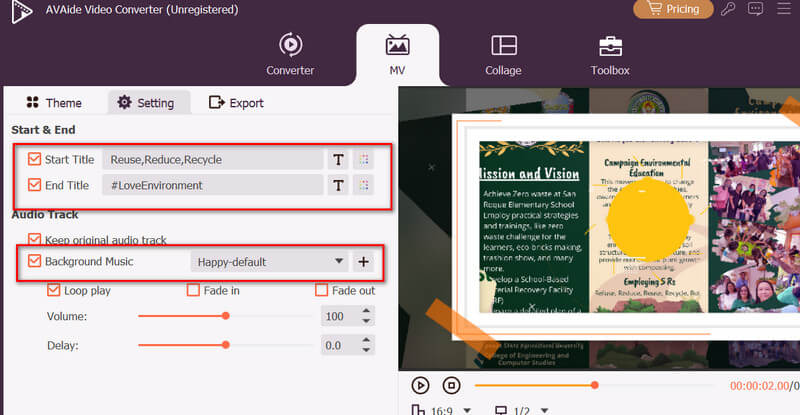Image resolution: width=800 pixels, height=415 pixels.
Task: Click the Start Title font style icon
Action: coord(338,160)
